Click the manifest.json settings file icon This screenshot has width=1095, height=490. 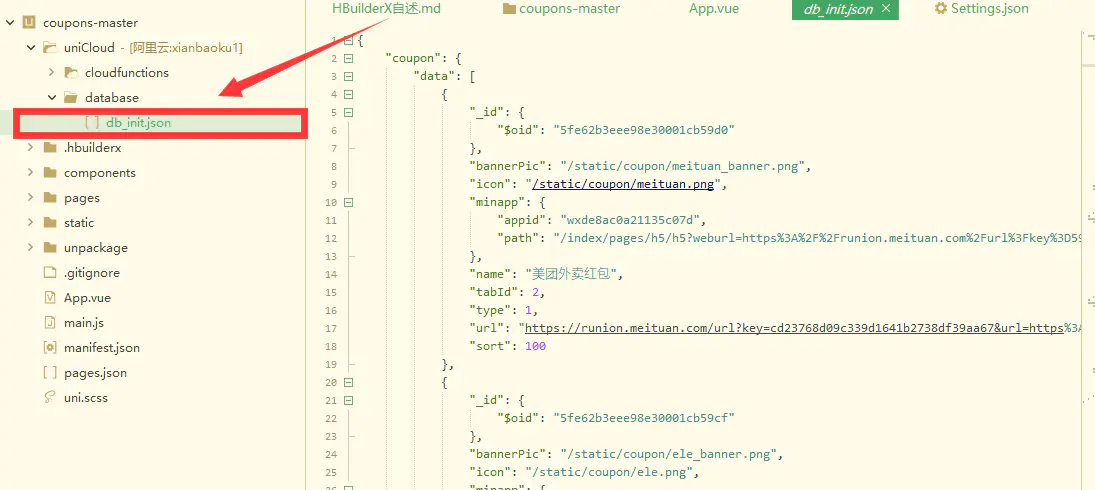(50, 348)
